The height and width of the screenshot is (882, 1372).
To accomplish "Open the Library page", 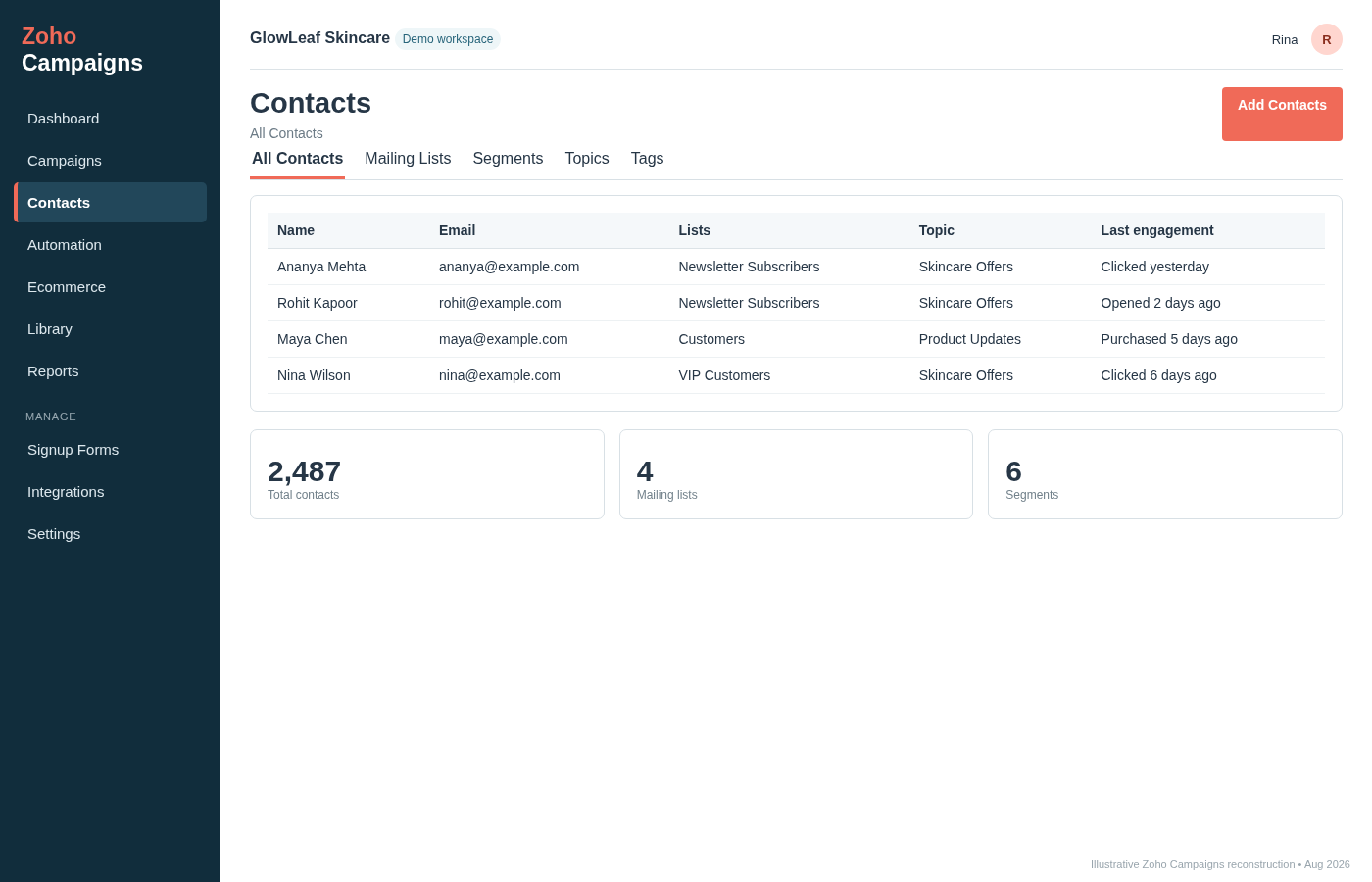I will click(110, 329).
